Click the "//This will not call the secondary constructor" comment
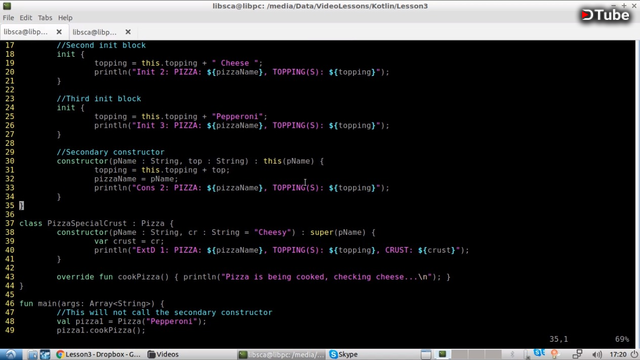The width and height of the screenshot is (640, 360). pyautogui.click(x=164, y=313)
